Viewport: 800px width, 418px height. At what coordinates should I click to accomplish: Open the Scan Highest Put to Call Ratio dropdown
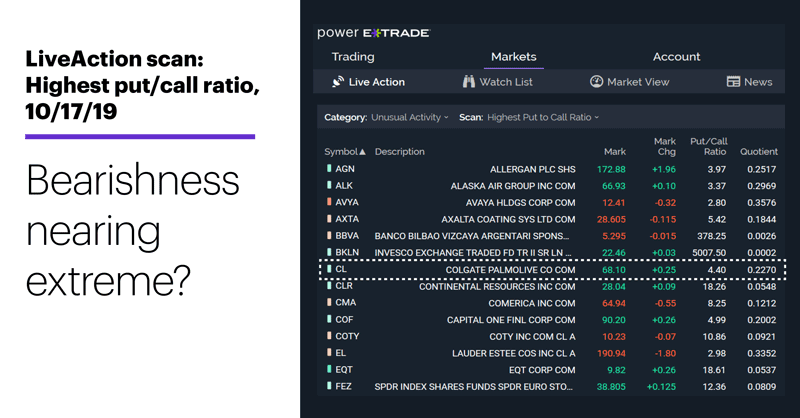[543, 117]
